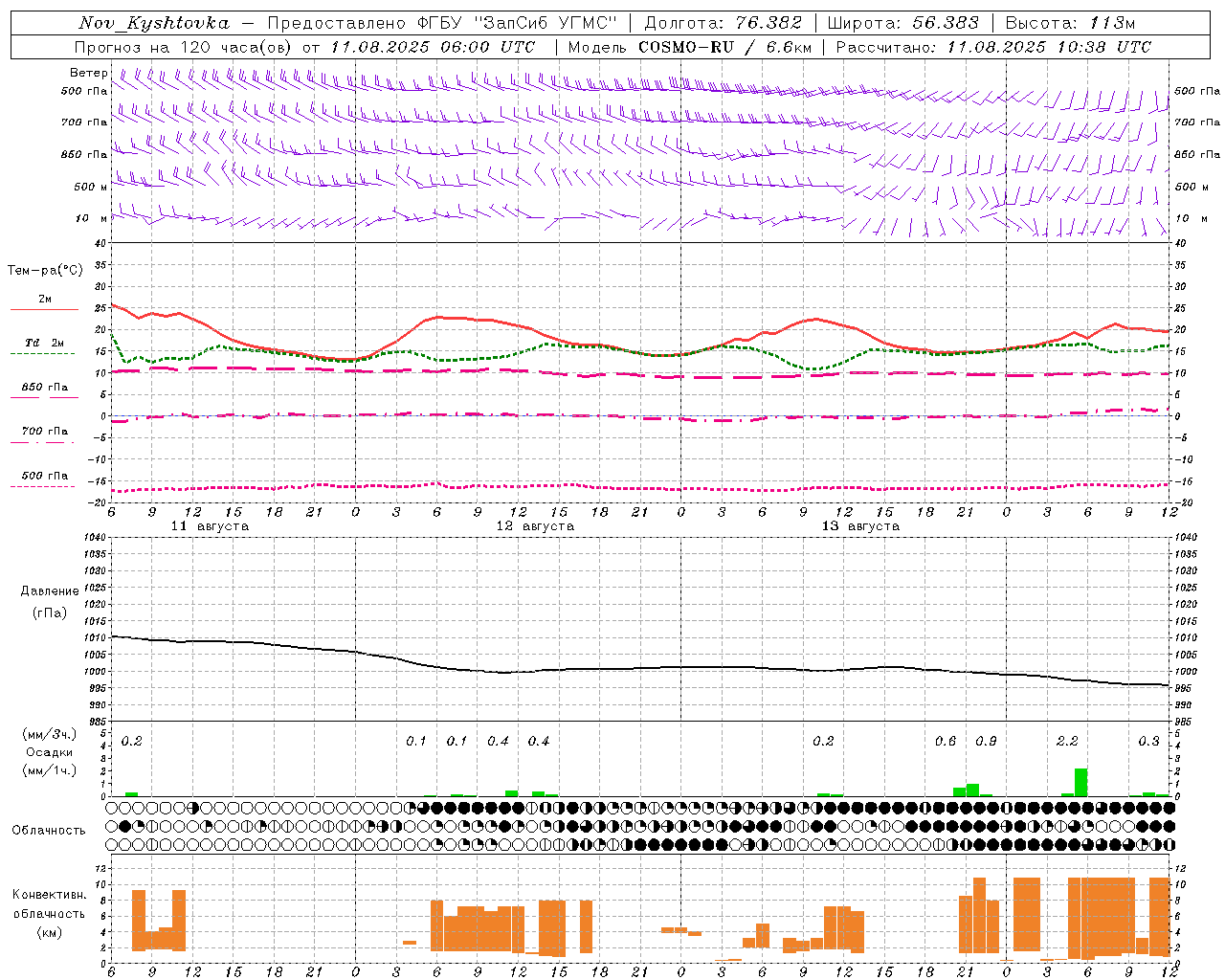The image size is (1225, 980).
Task: Click the "Широта: 56.383" header field
Action: coord(902,23)
